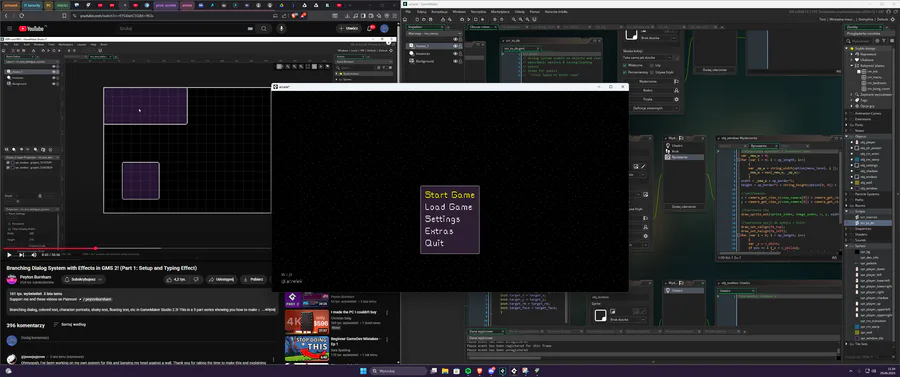Click Settings in the game window

coord(442,219)
